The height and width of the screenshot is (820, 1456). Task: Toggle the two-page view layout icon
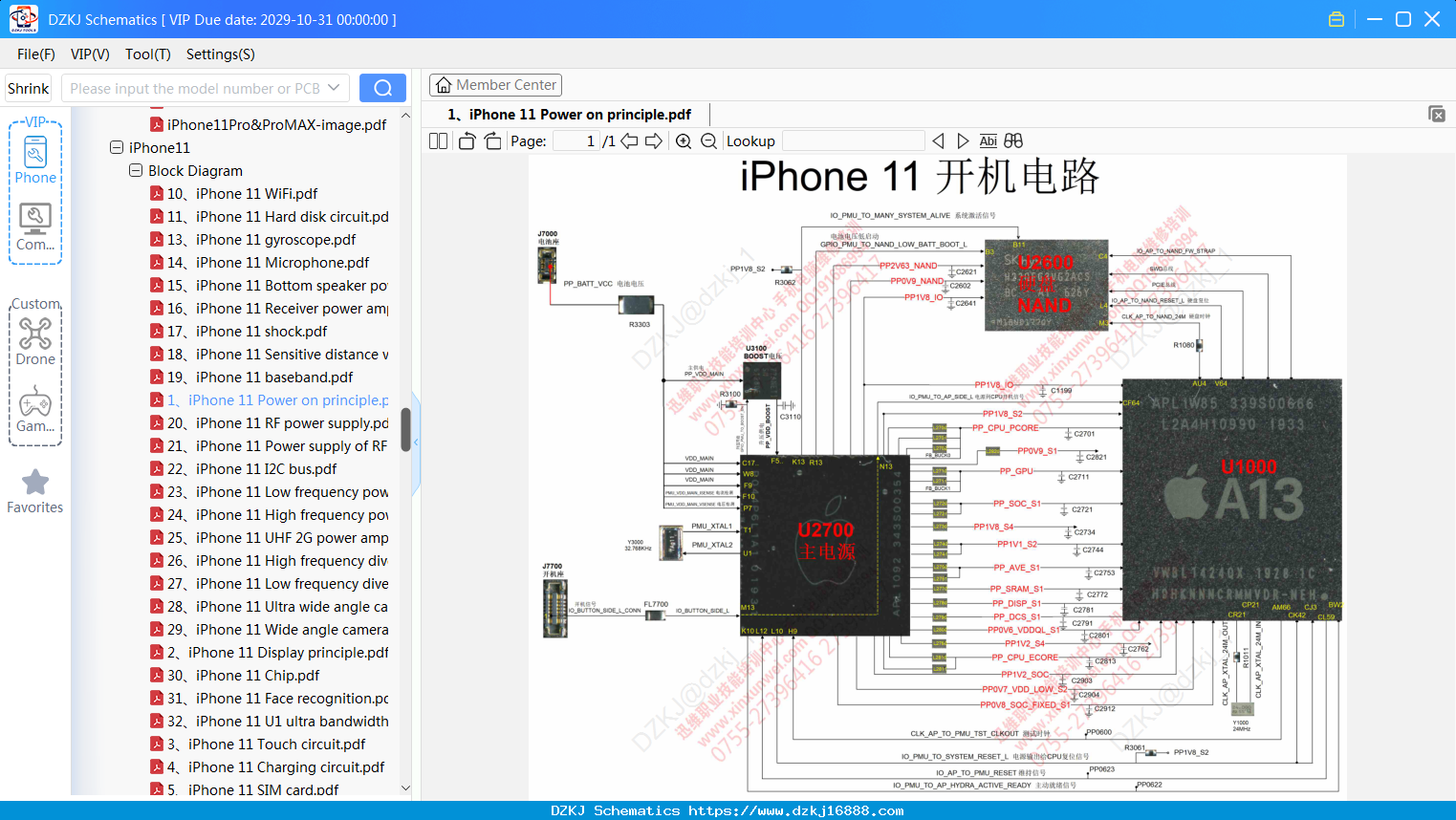[x=438, y=141]
